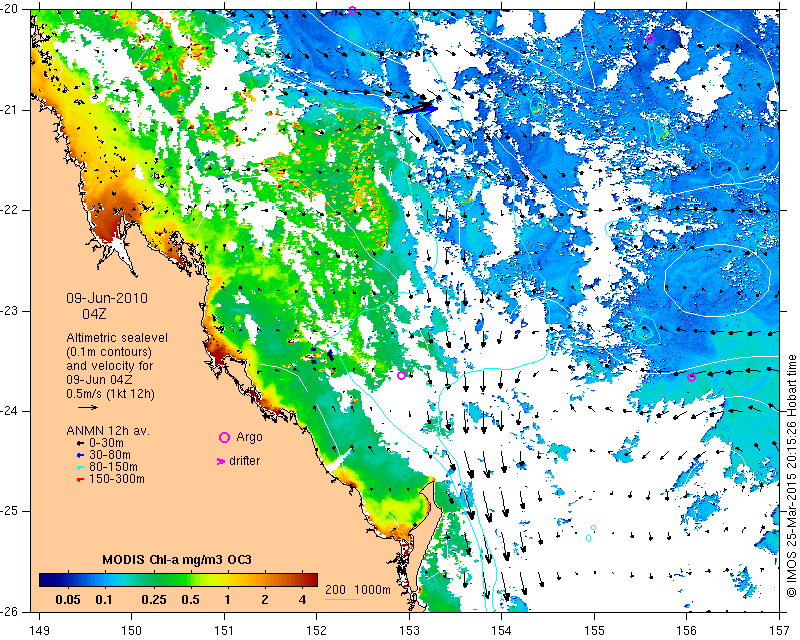Select the red 150-300m legend arrow

click(x=80, y=479)
